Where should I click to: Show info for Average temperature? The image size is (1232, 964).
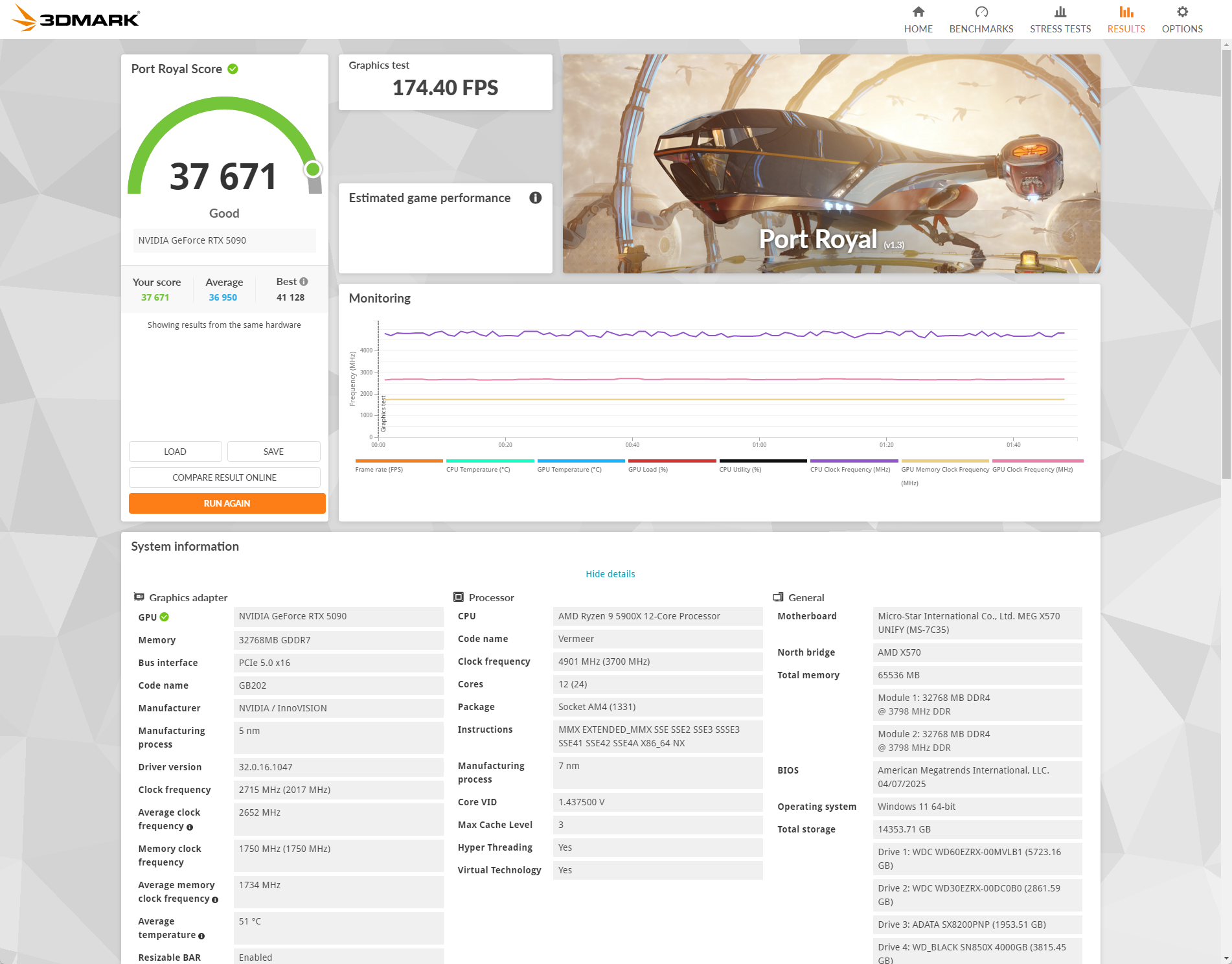pos(201,936)
